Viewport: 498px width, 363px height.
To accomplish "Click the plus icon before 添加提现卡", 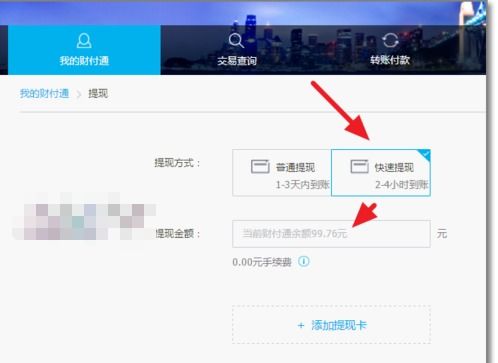I will click(x=301, y=325).
